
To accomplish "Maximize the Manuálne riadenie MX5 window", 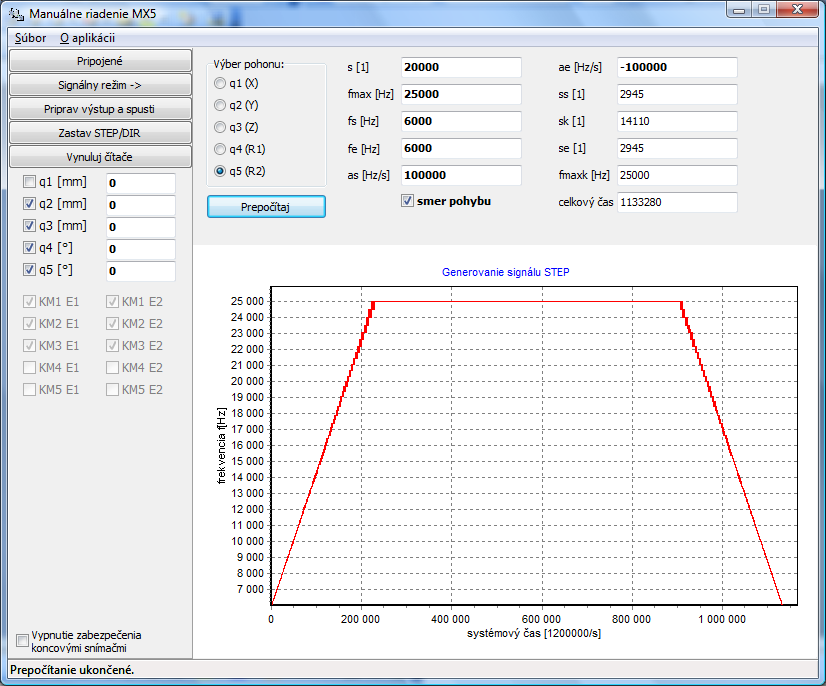I will click(x=764, y=10).
